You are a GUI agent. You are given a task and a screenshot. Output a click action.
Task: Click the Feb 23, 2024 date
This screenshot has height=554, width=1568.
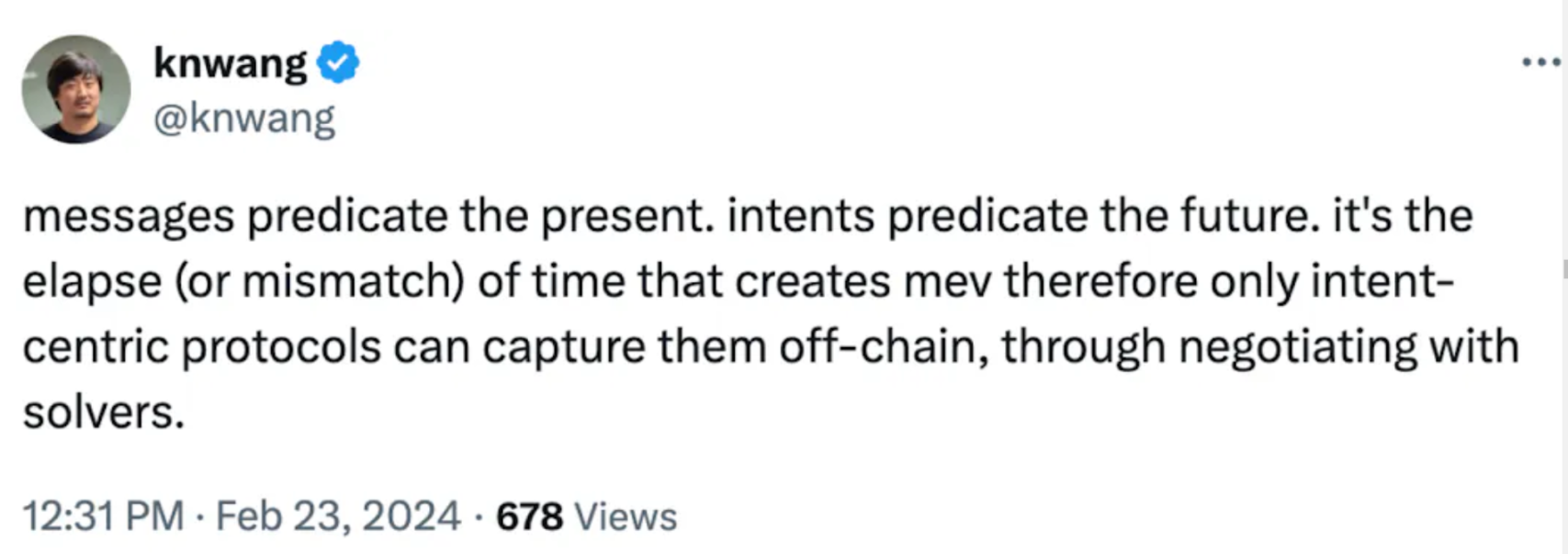coord(338,516)
